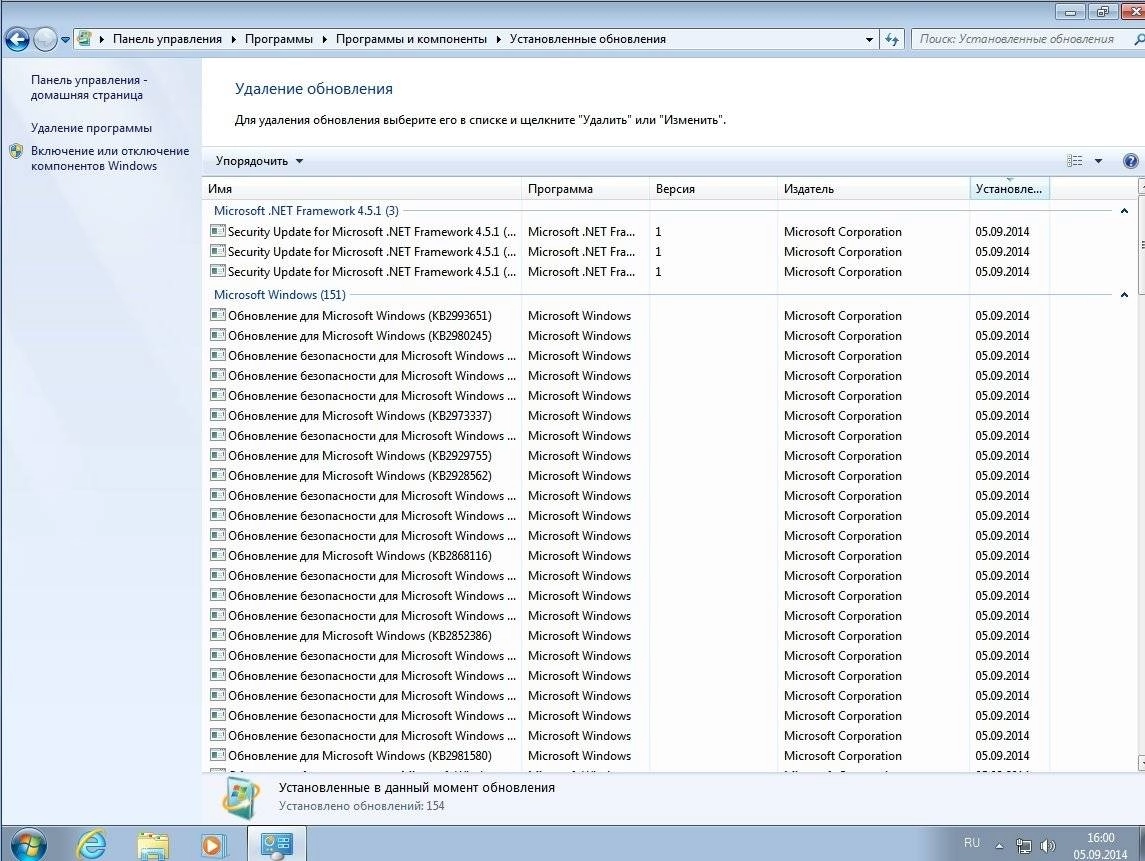Screen dimensions: 1145x861
Task: Sort by 'Установле...' date column header
Action: pos(1009,188)
